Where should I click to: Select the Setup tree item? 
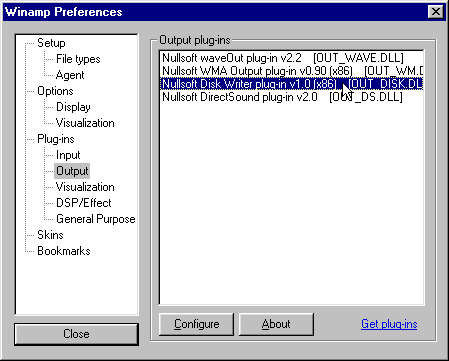pos(51,43)
